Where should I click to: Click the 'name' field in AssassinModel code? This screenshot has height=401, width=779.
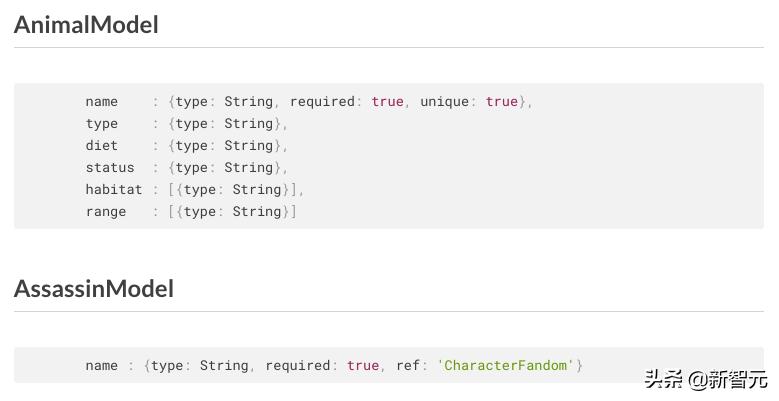pos(101,366)
